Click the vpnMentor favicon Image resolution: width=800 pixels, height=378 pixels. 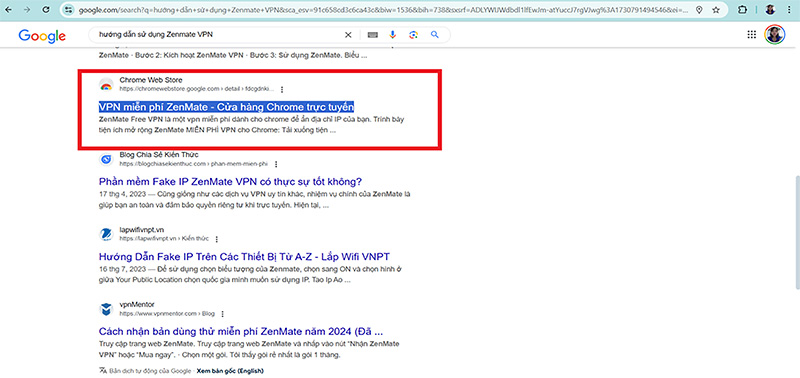pos(106,309)
